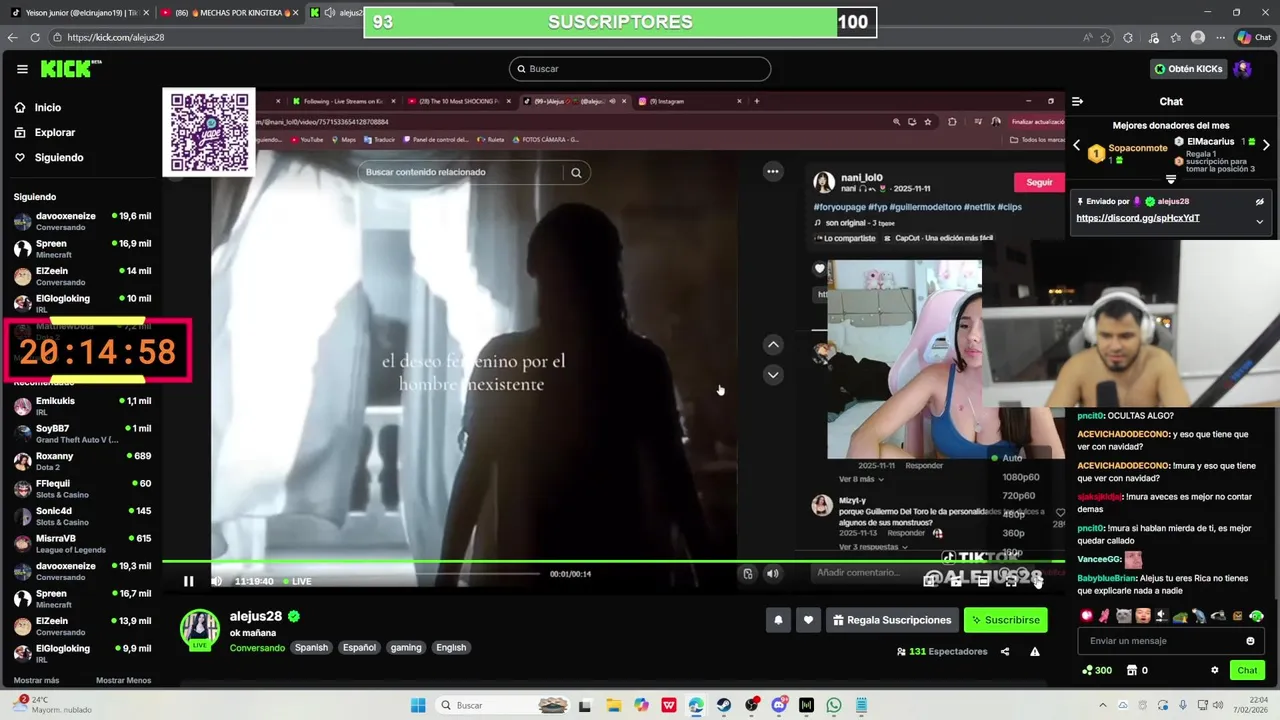Collapse the pinned message chevron
The height and width of the screenshot is (720, 1280).
1260,221
